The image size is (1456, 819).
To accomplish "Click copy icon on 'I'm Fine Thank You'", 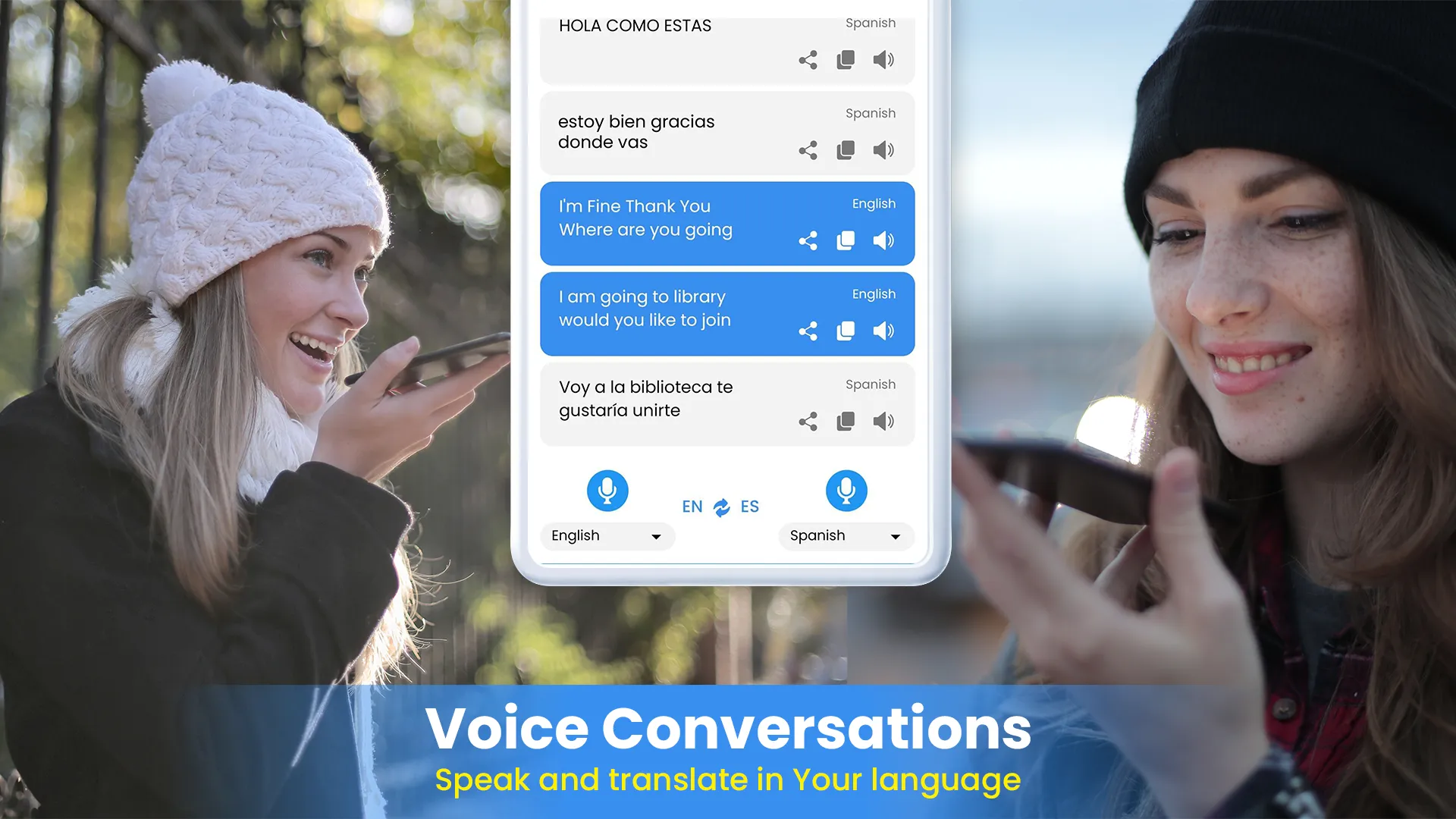I will tap(844, 240).
